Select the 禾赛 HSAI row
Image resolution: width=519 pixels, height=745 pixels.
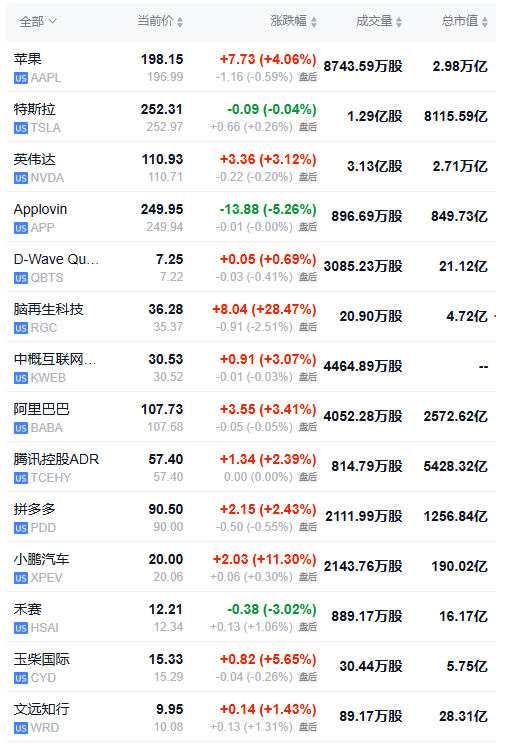[251, 617]
